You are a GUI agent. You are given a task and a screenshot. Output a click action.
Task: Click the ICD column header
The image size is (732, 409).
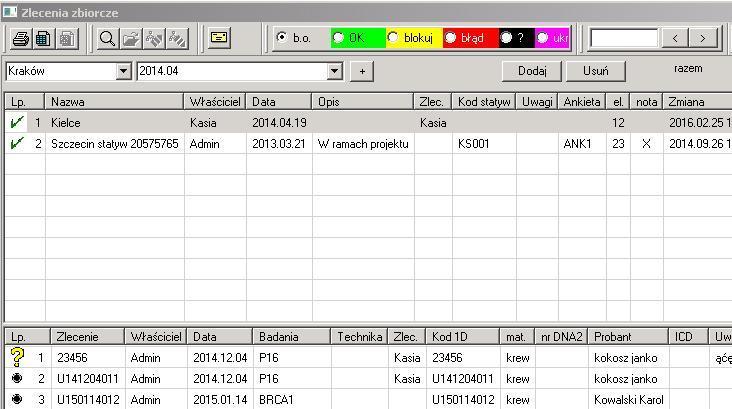point(688,336)
